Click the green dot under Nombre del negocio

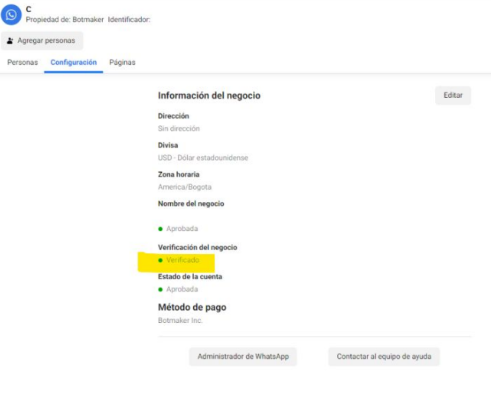(160, 229)
